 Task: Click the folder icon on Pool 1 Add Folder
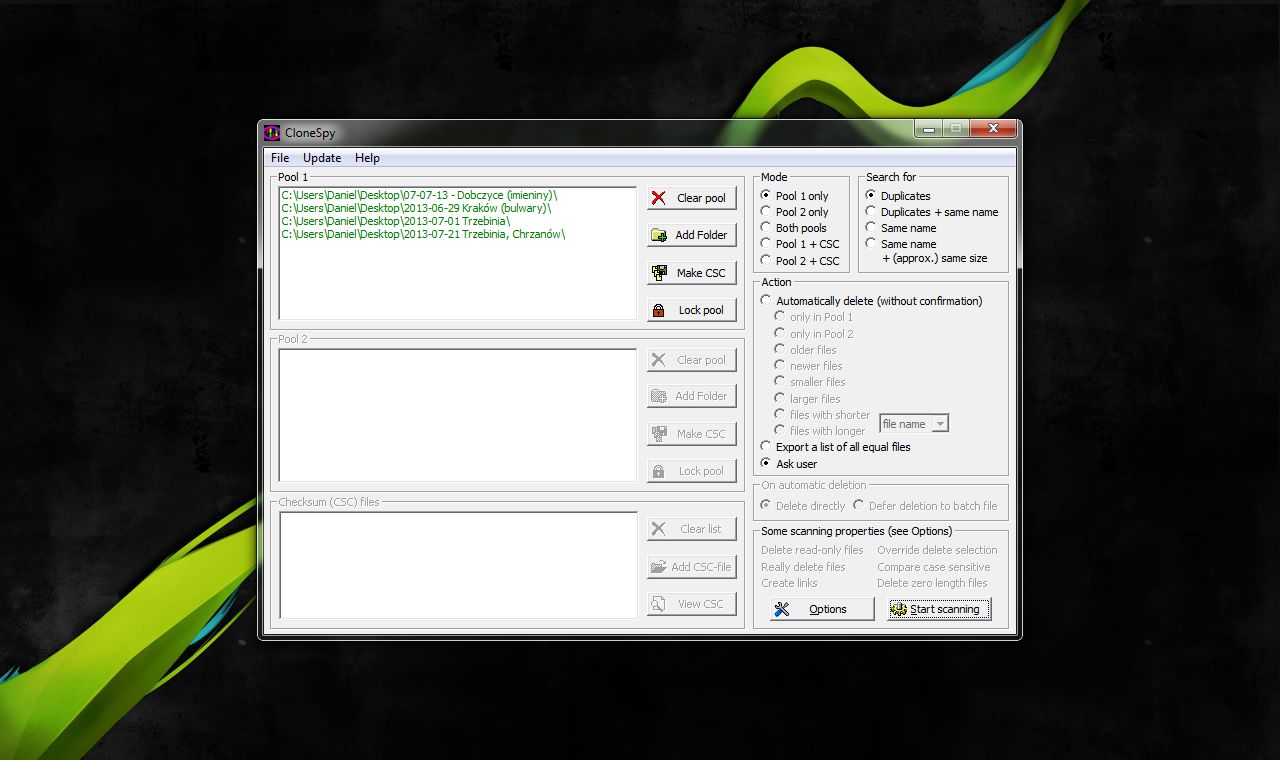click(658, 235)
